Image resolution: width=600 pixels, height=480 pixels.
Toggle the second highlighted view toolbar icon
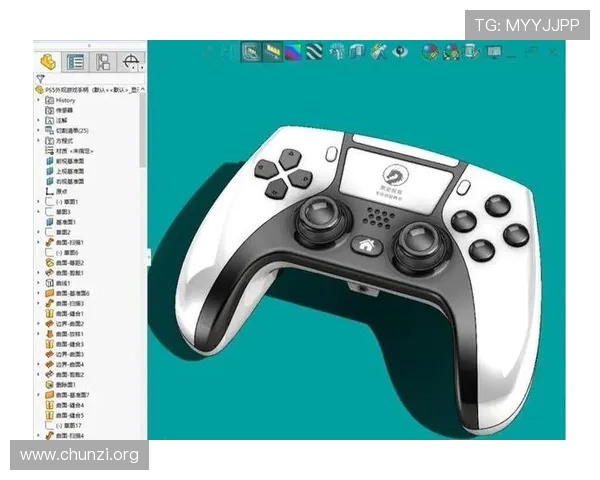click(x=272, y=51)
